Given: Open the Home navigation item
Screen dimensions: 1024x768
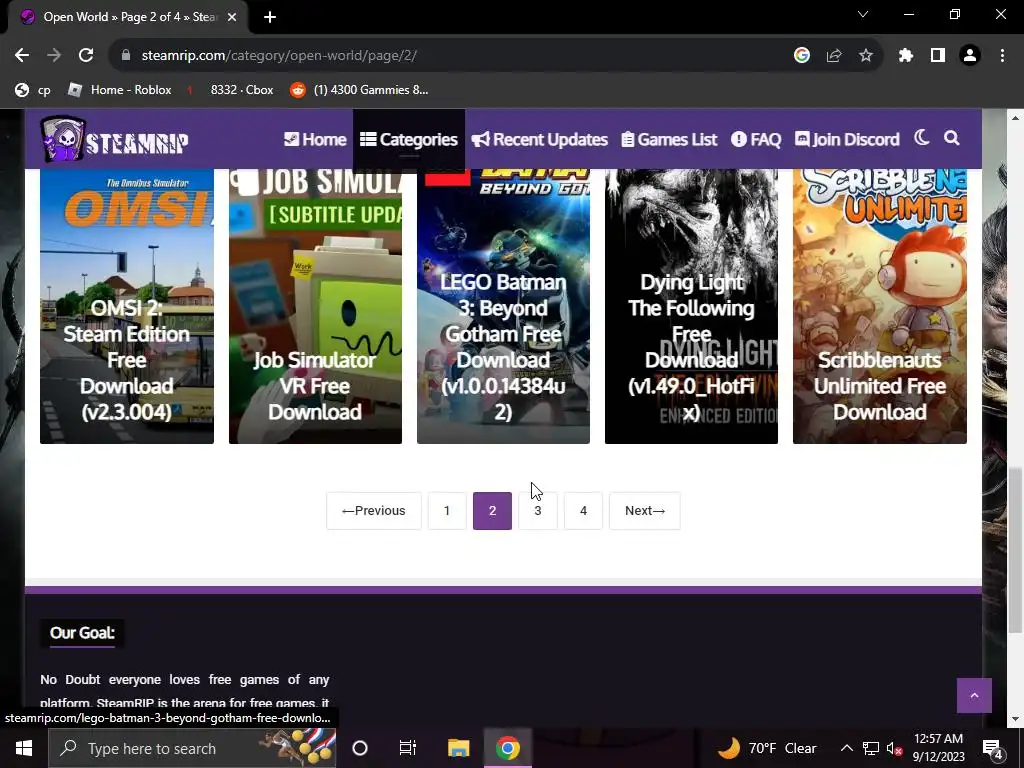Looking at the screenshot, I should [x=315, y=139].
